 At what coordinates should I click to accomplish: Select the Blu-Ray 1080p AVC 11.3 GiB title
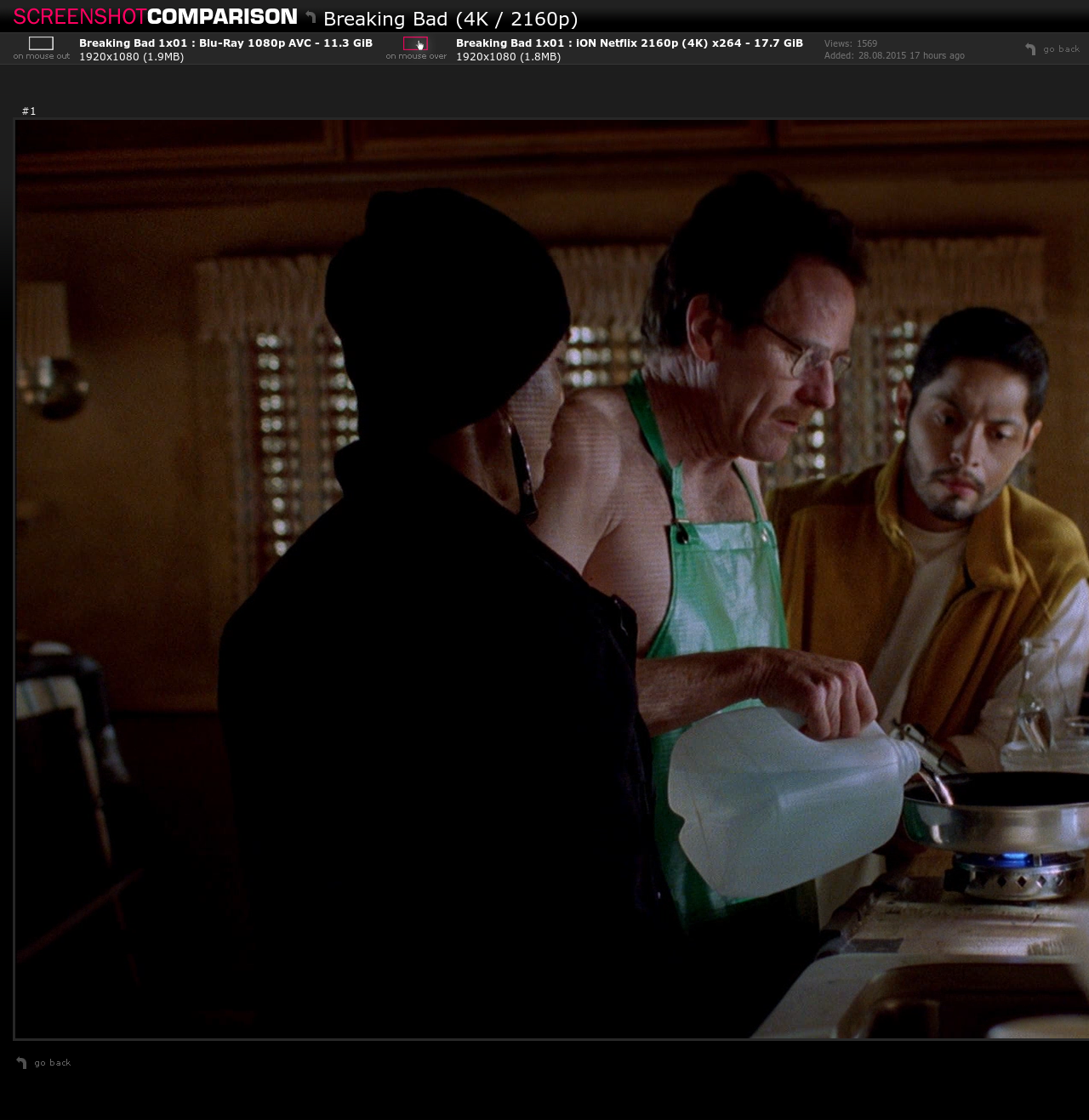pyautogui.click(x=225, y=43)
